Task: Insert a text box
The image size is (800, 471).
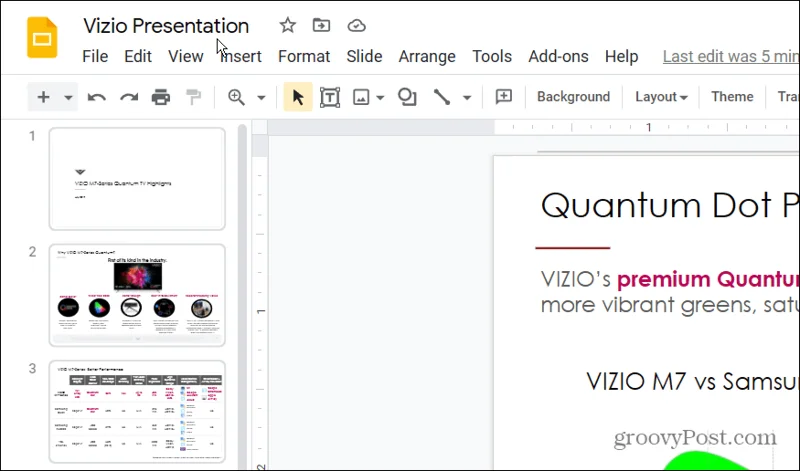Action: (330, 97)
